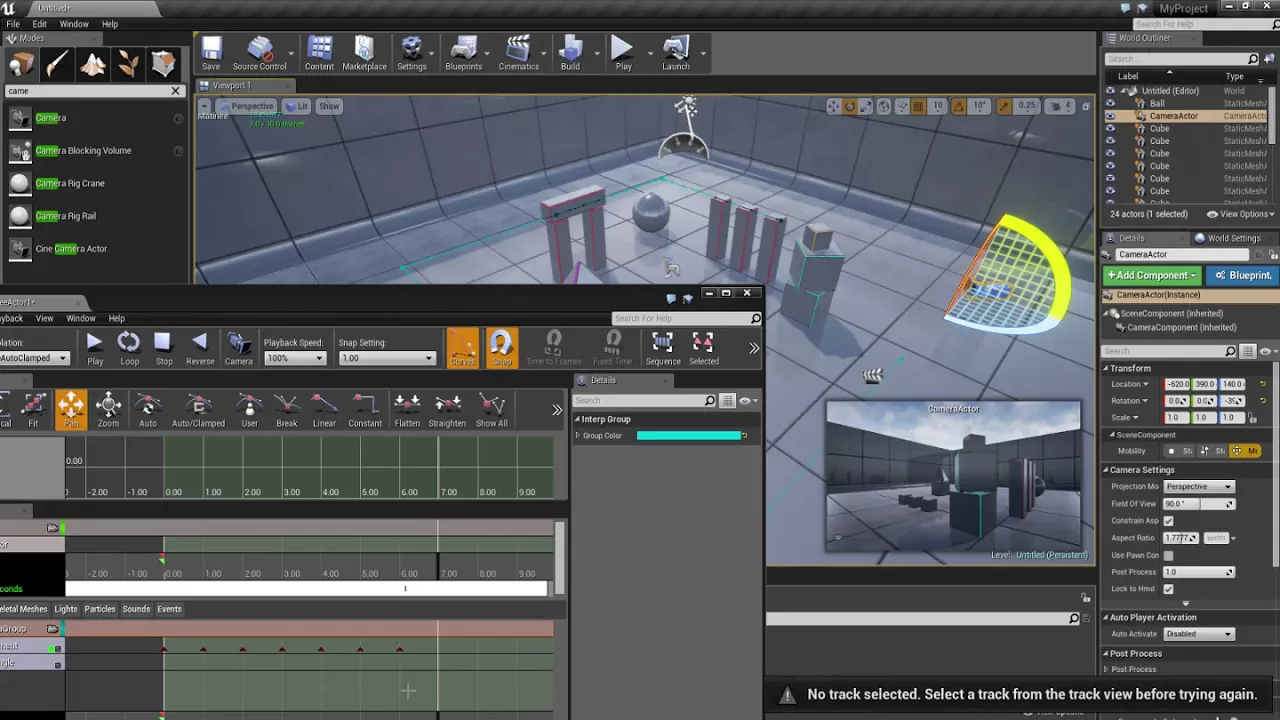The height and width of the screenshot is (720, 1280).
Task: Toggle the Use Pawn Control Rotation checkbox
Action: (x=1168, y=555)
